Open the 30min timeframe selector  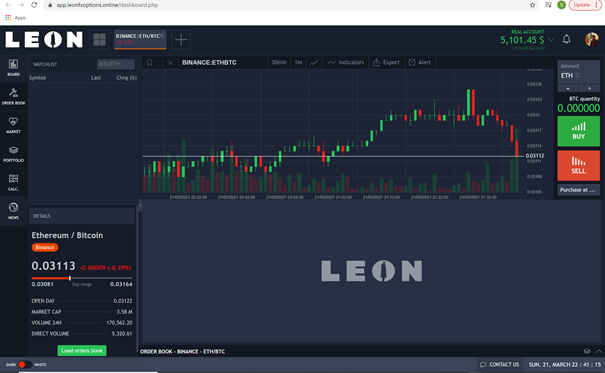pos(279,62)
